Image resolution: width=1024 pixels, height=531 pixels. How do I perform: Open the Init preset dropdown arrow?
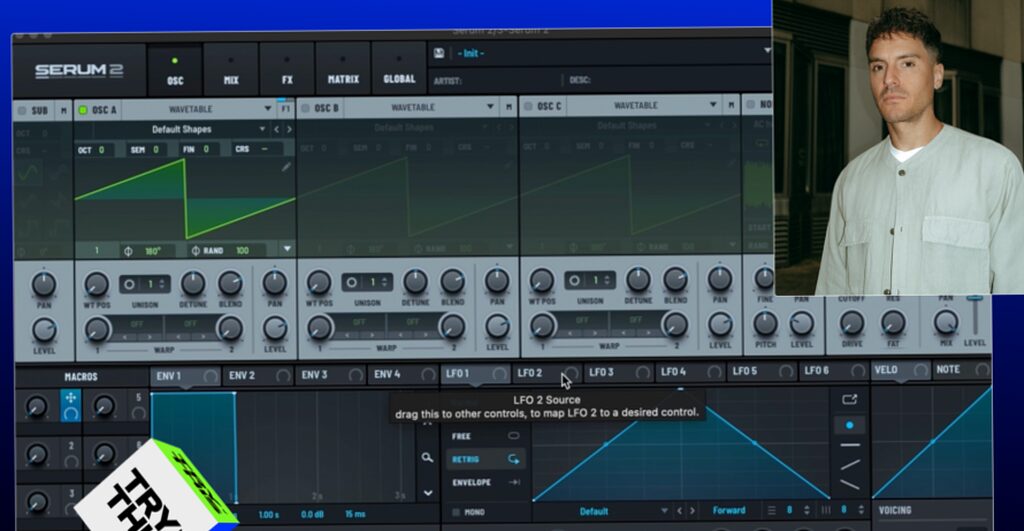coord(767,50)
